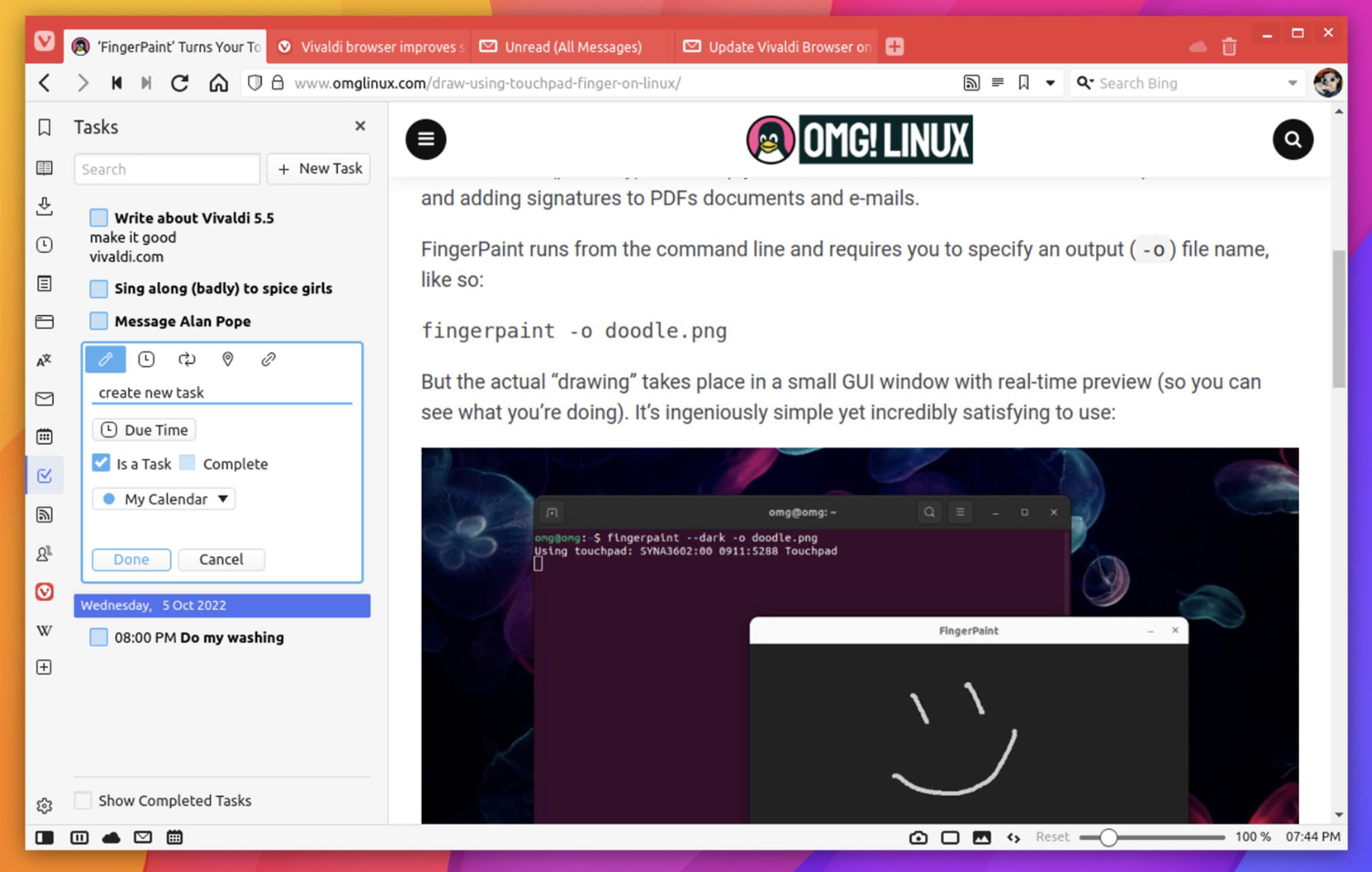Enable Show Completed Tasks

click(x=83, y=800)
